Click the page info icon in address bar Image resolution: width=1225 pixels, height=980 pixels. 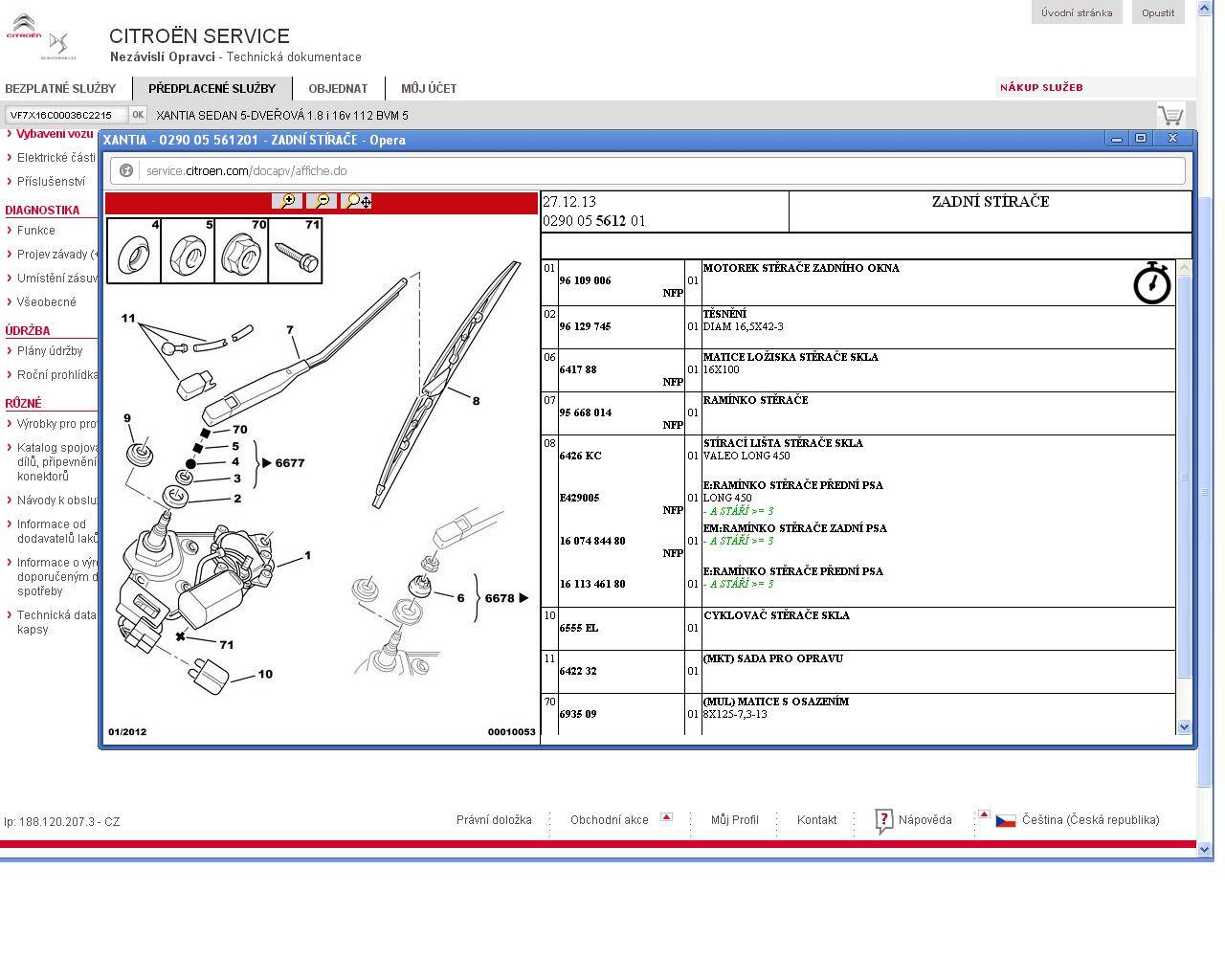pos(125,170)
